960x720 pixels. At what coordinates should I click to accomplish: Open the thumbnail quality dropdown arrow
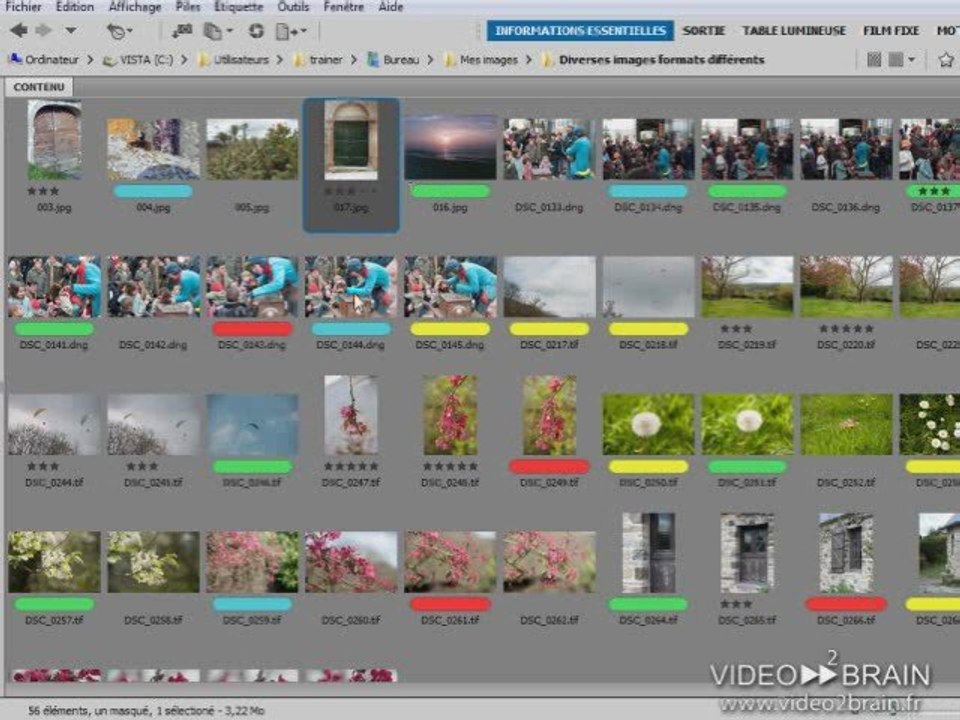click(912, 59)
